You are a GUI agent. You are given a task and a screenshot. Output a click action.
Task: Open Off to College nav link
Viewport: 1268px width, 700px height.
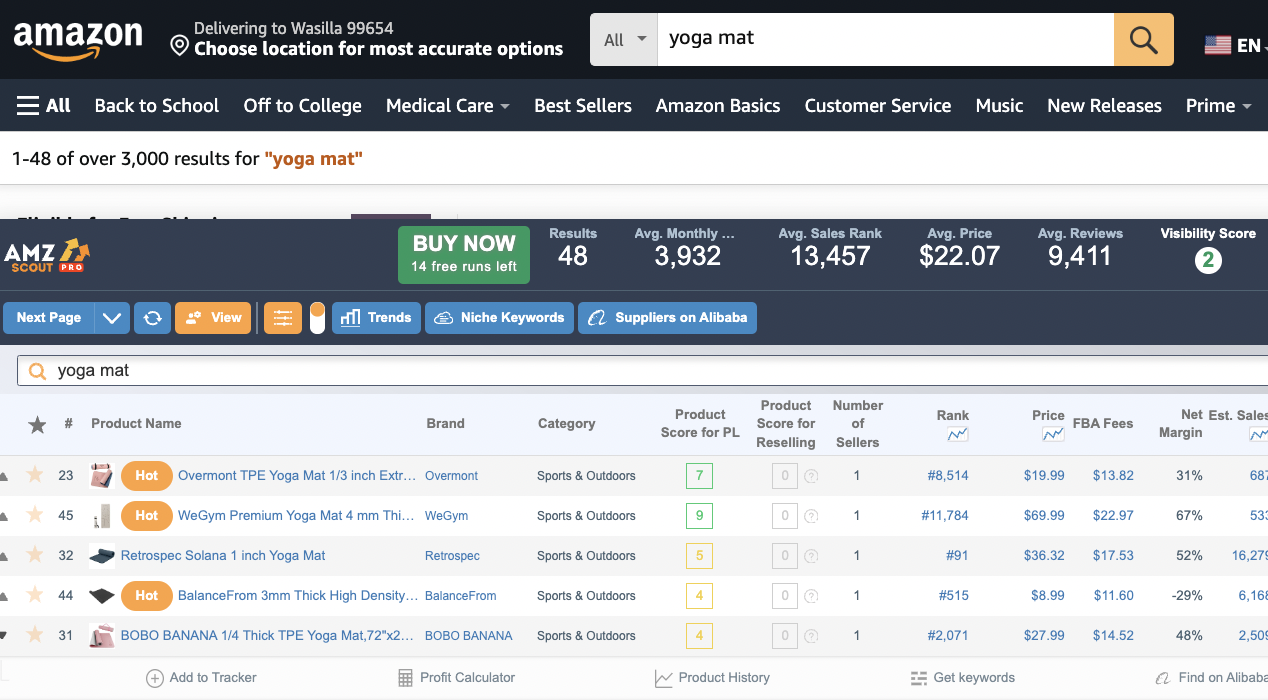(303, 105)
